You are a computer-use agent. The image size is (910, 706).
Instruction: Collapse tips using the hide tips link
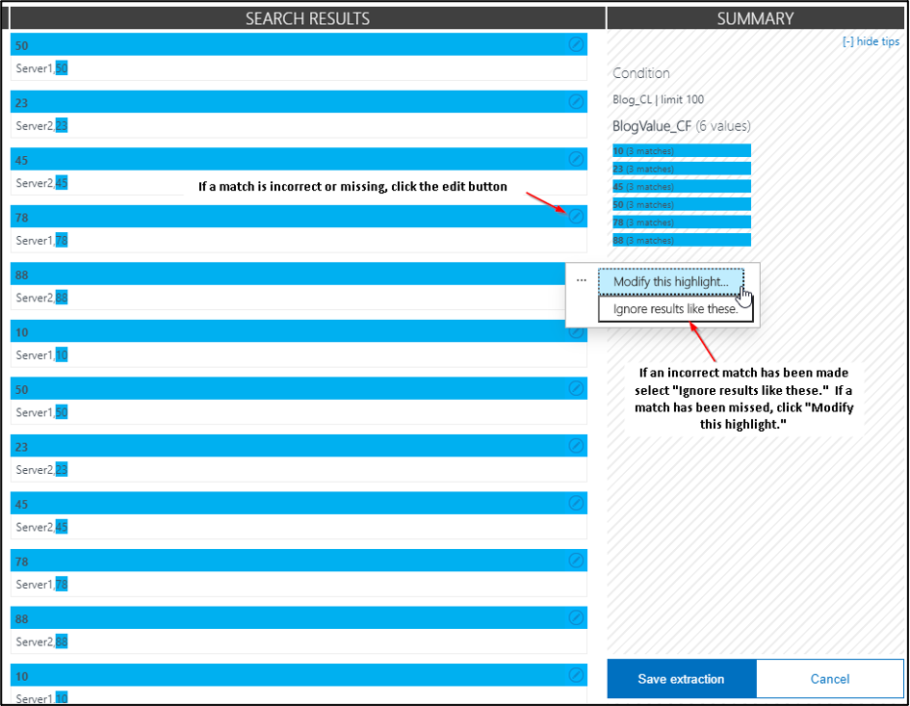pos(871,41)
